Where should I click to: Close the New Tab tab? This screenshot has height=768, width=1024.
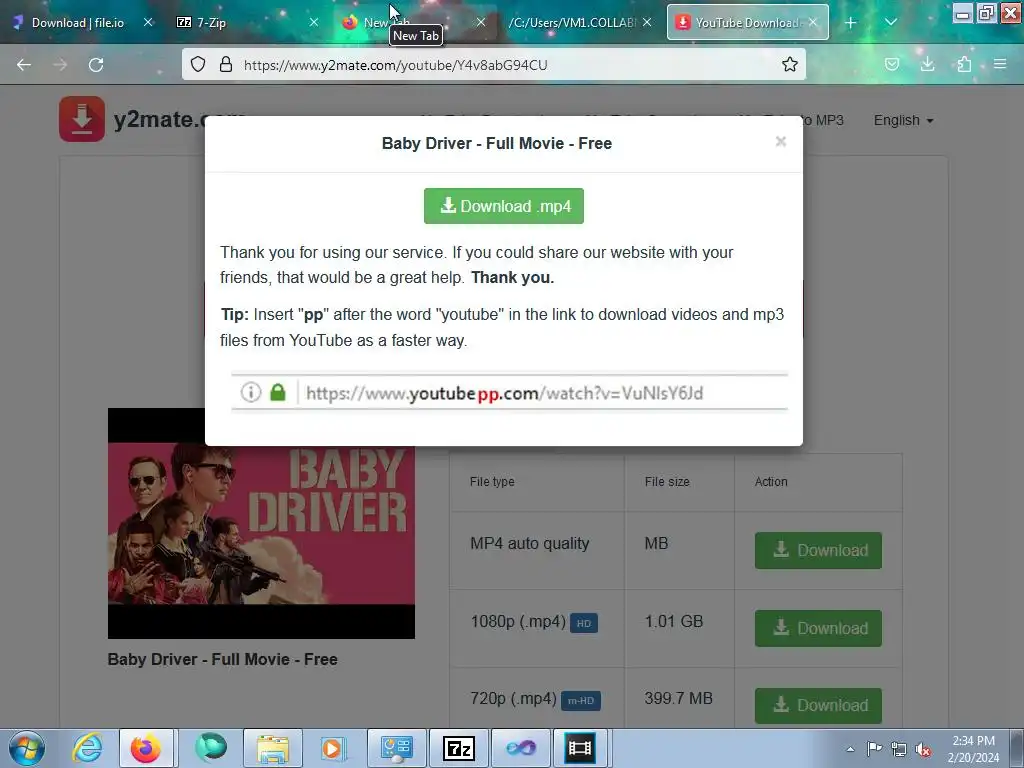click(x=481, y=22)
